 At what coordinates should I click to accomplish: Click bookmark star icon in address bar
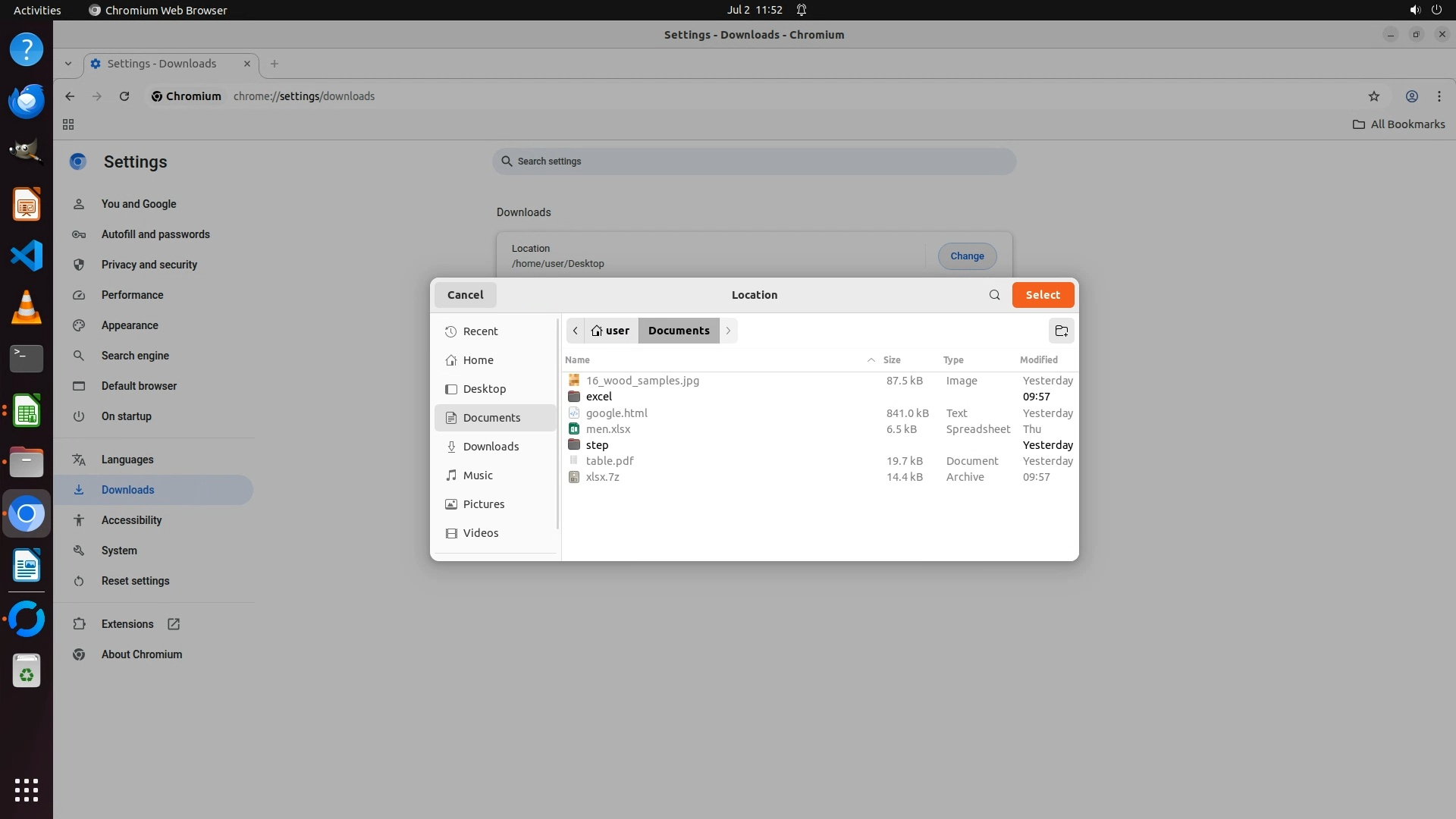pyautogui.click(x=1373, y=96)
